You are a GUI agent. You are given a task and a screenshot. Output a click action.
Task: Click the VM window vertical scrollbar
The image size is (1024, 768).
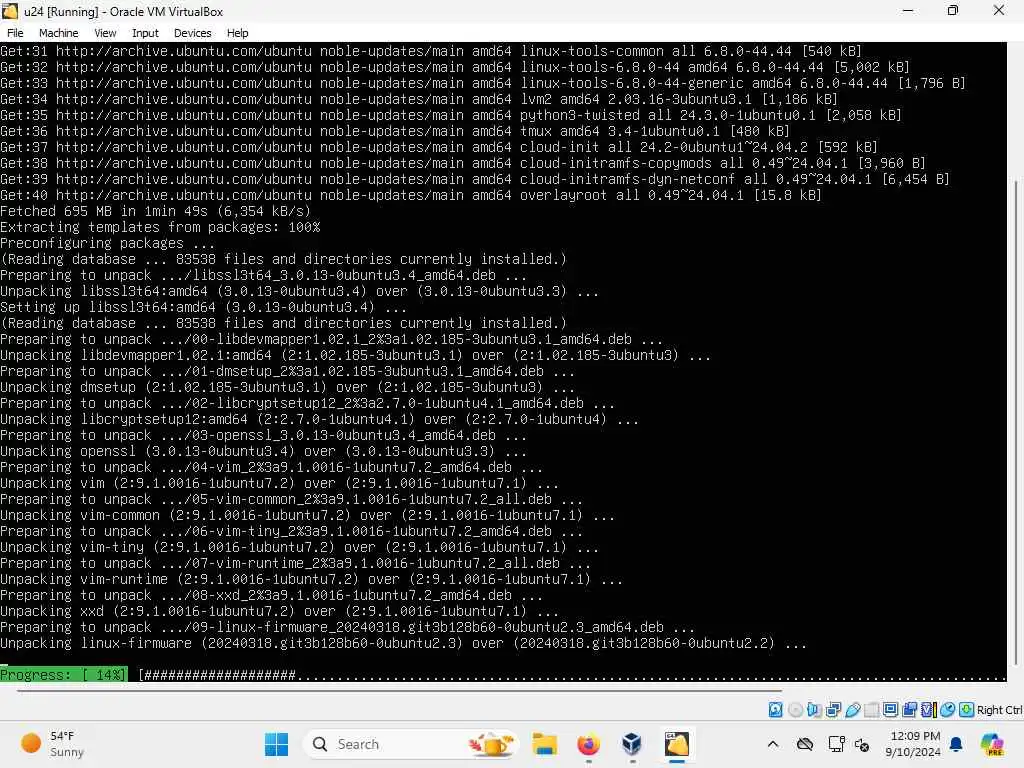[x=1016, y=421]
